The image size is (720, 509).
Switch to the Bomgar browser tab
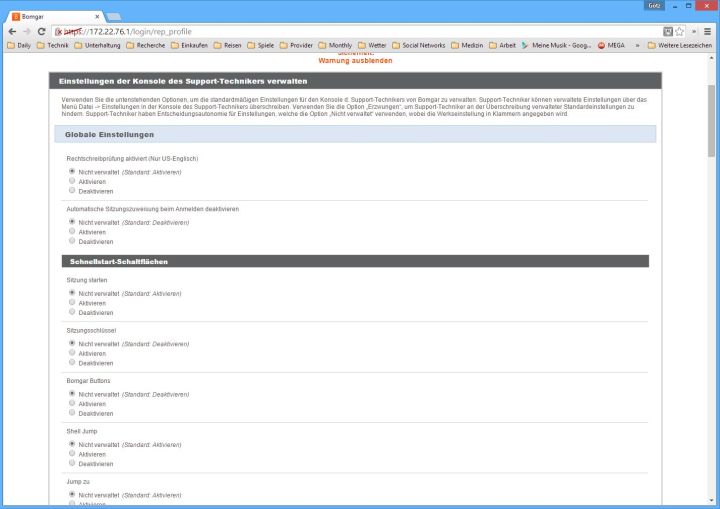click(50, 17)
